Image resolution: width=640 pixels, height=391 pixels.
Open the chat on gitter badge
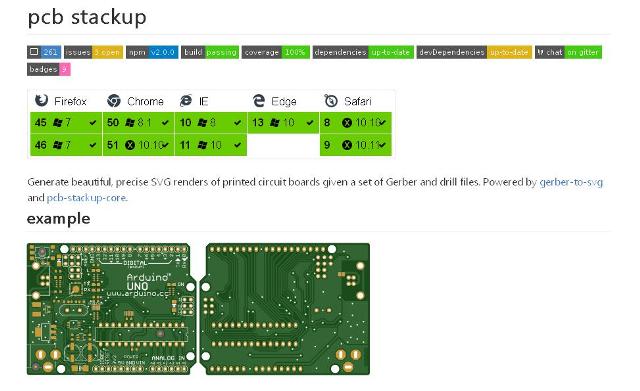pos(568,52)
